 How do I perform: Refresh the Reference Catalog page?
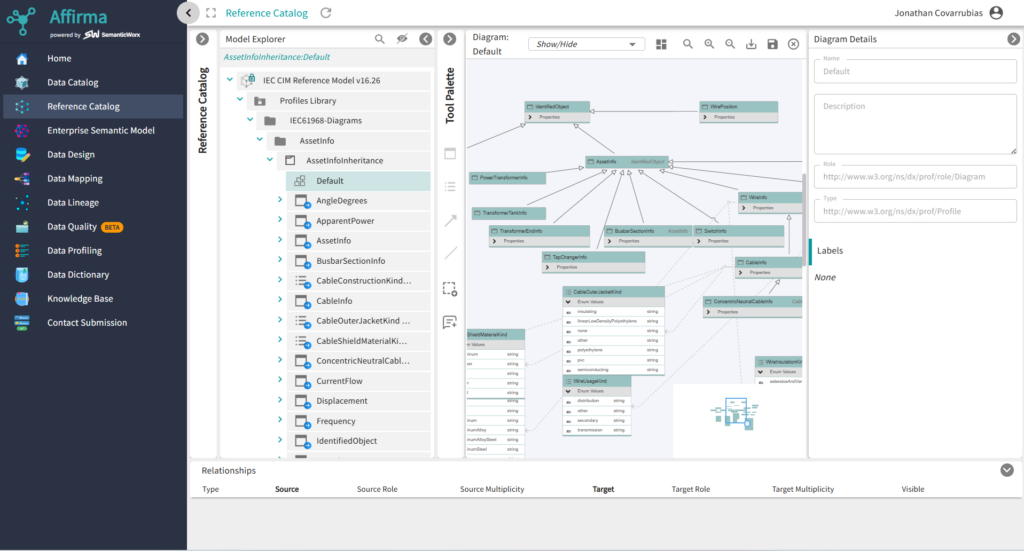pos(326,13)
